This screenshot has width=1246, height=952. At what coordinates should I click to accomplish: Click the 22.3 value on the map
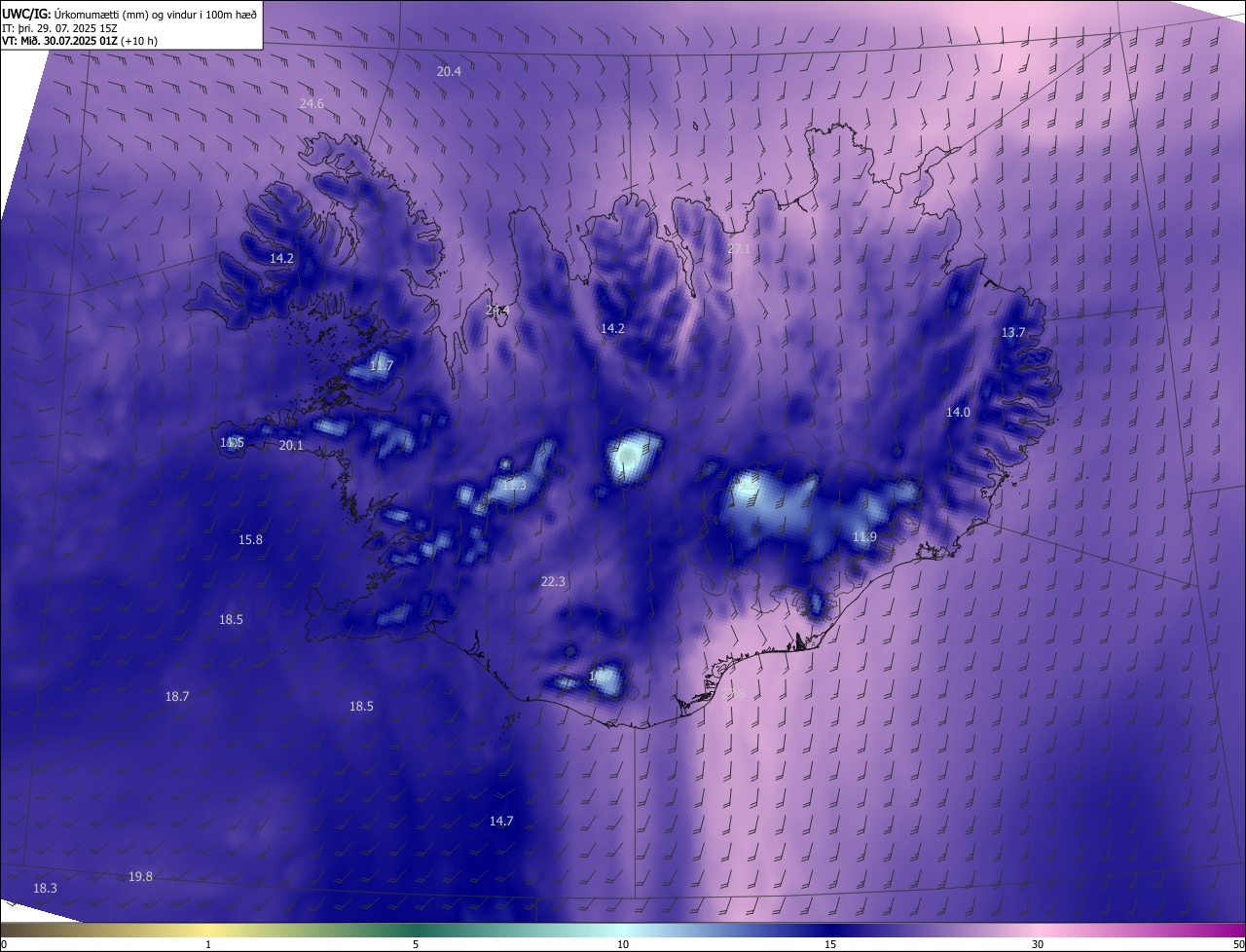point(553,581)
